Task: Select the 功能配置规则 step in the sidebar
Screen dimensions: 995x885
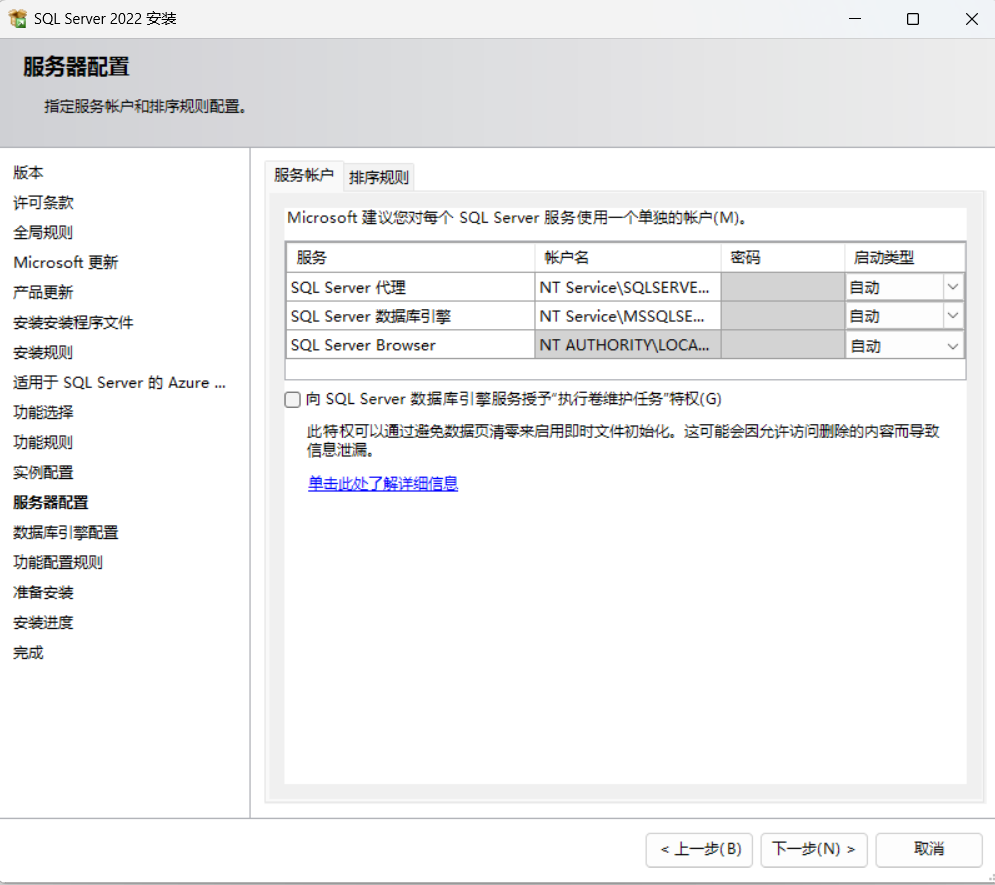Action: pyautogui.click(x=58, y=563)
